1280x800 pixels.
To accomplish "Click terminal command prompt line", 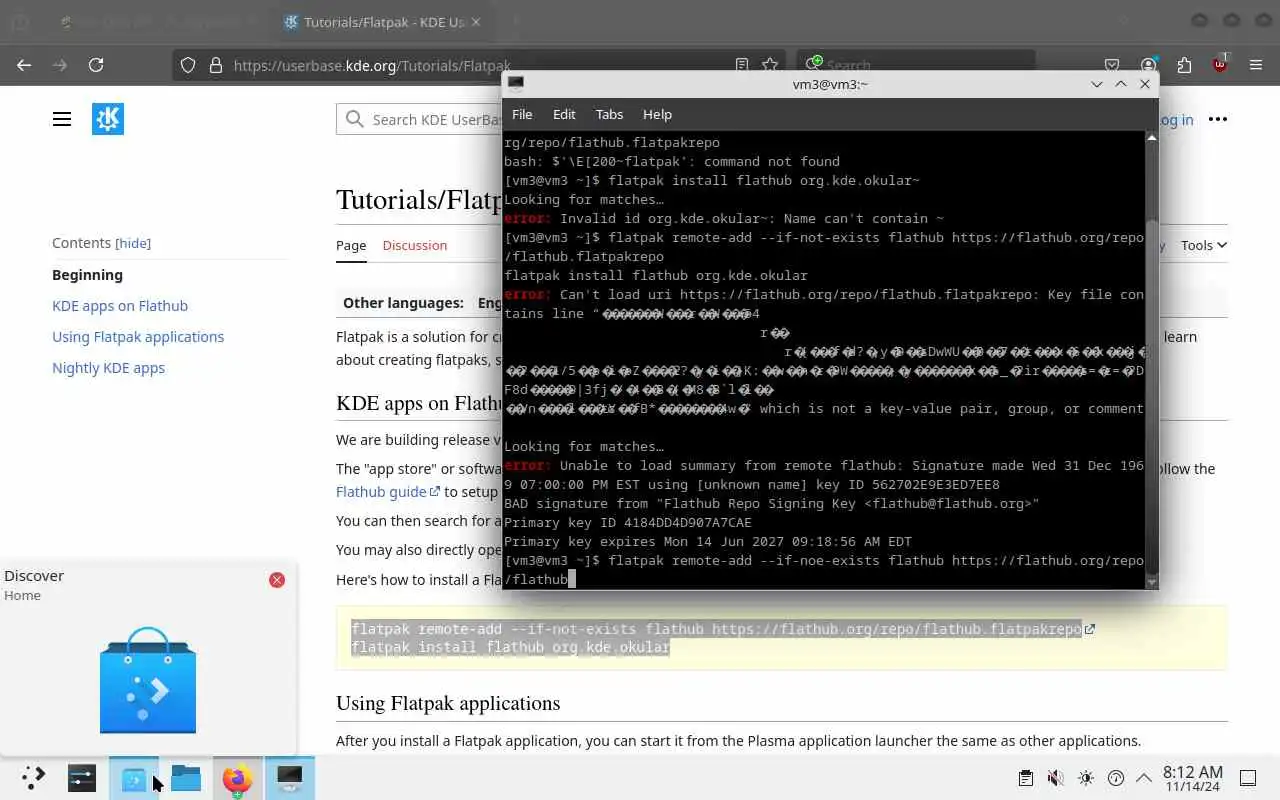I will [824, 570].
